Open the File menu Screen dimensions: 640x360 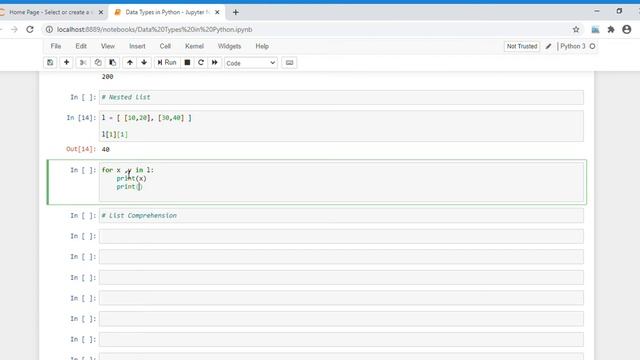[56, 46]
